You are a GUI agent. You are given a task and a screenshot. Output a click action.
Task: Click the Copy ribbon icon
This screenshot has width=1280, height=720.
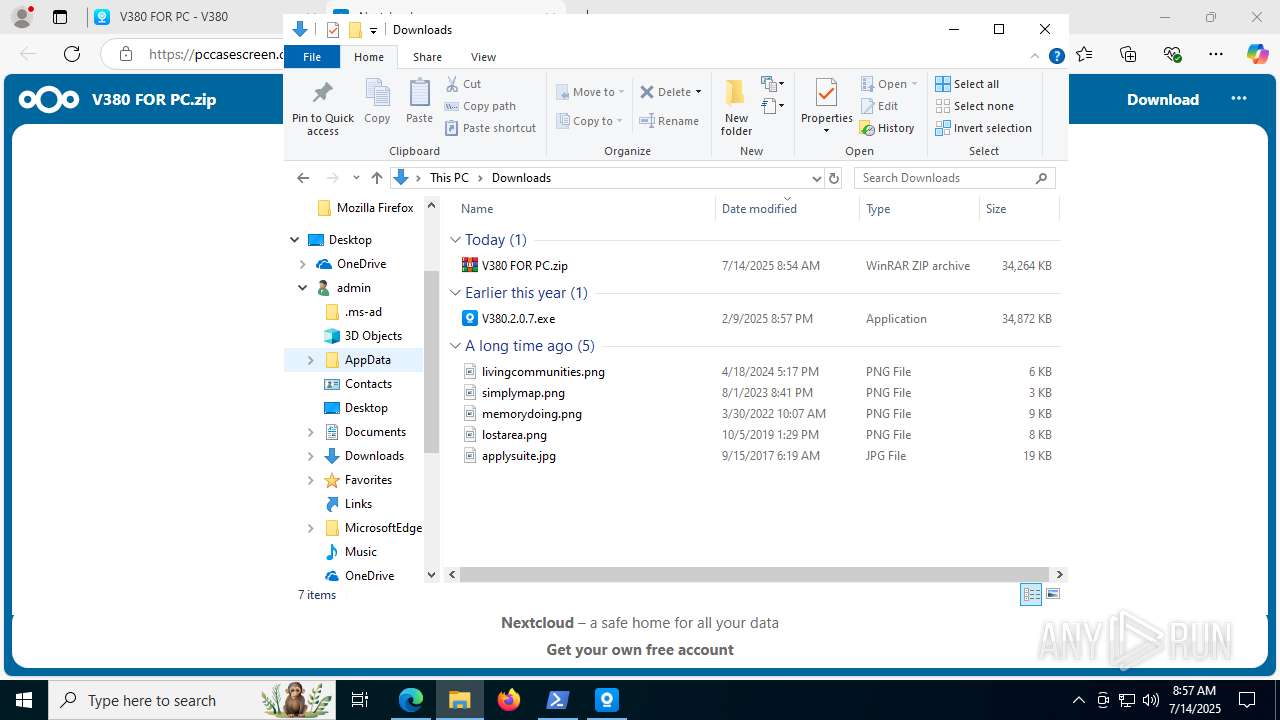point(377,101)
